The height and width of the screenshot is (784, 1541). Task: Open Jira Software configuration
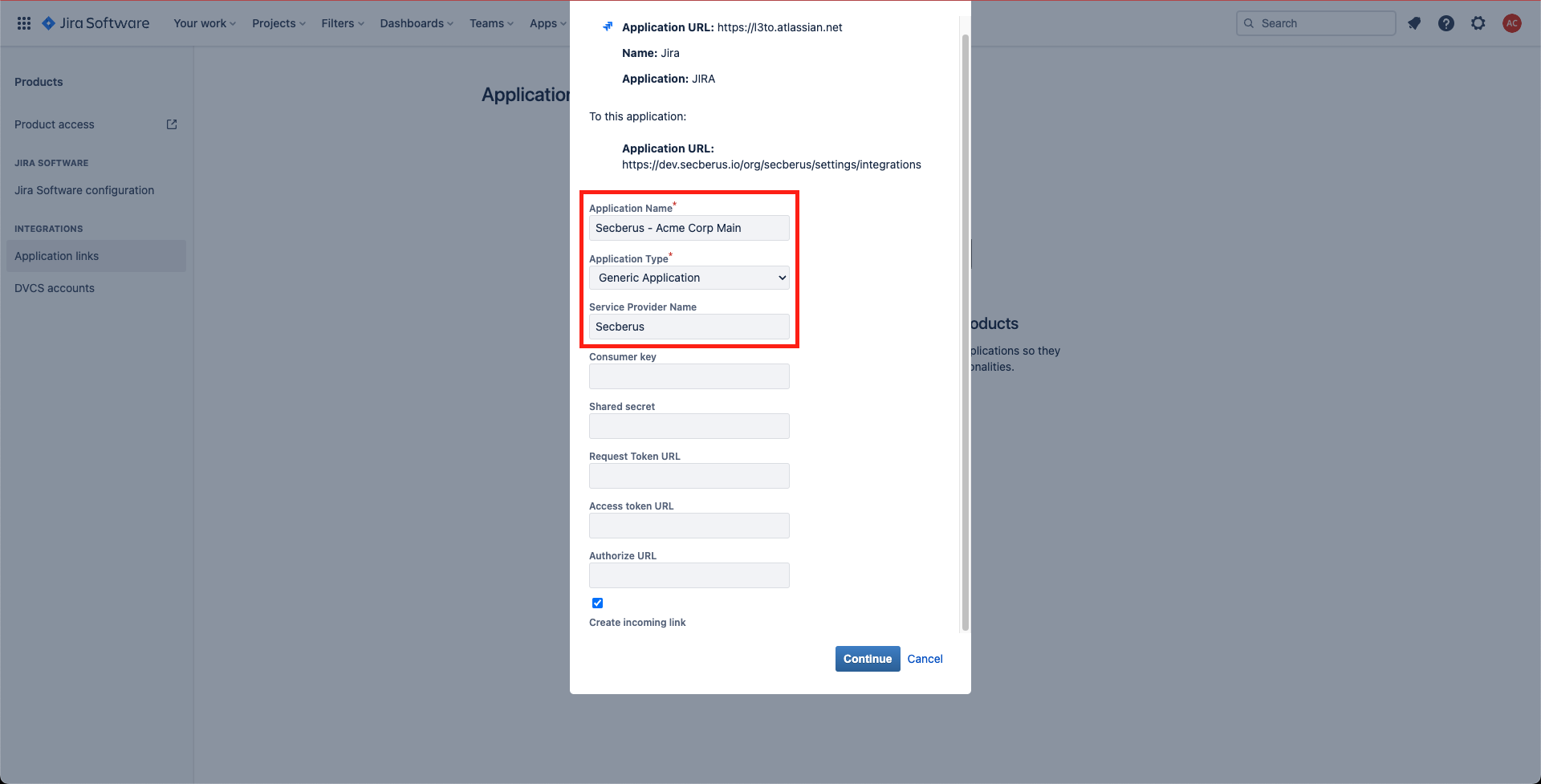[84, 190]
